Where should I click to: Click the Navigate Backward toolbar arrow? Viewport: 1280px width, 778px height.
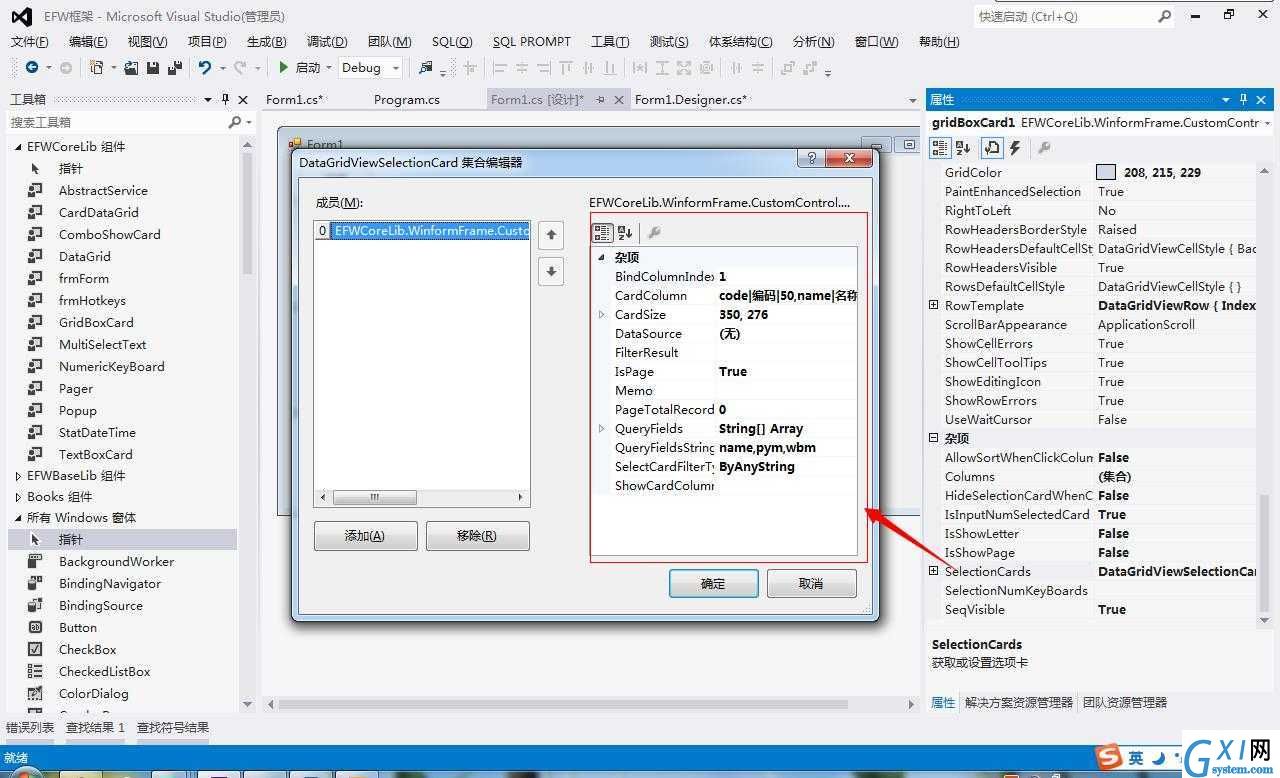point(32,67)
